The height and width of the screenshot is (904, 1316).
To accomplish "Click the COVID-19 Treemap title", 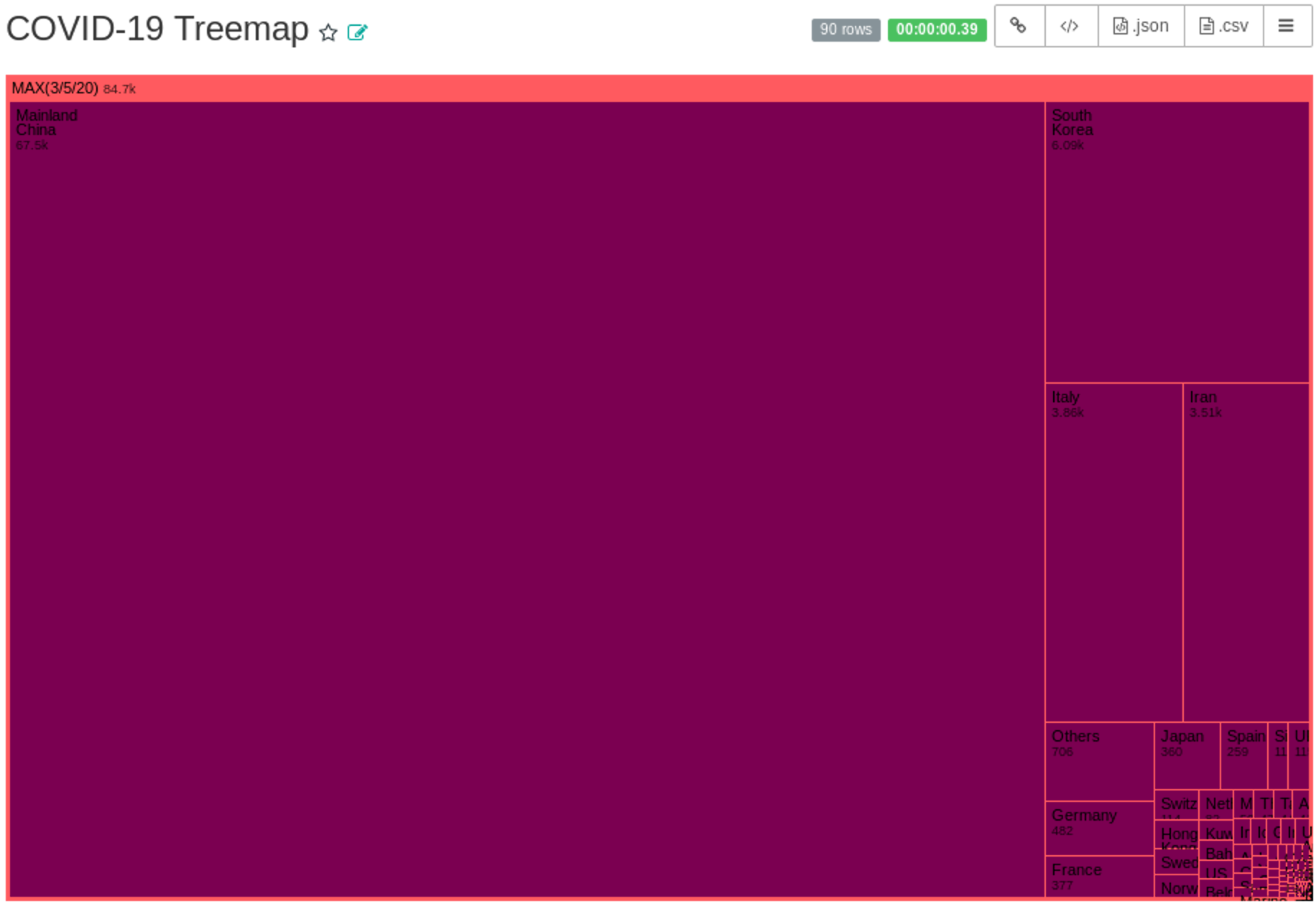I will pos(157,29).
